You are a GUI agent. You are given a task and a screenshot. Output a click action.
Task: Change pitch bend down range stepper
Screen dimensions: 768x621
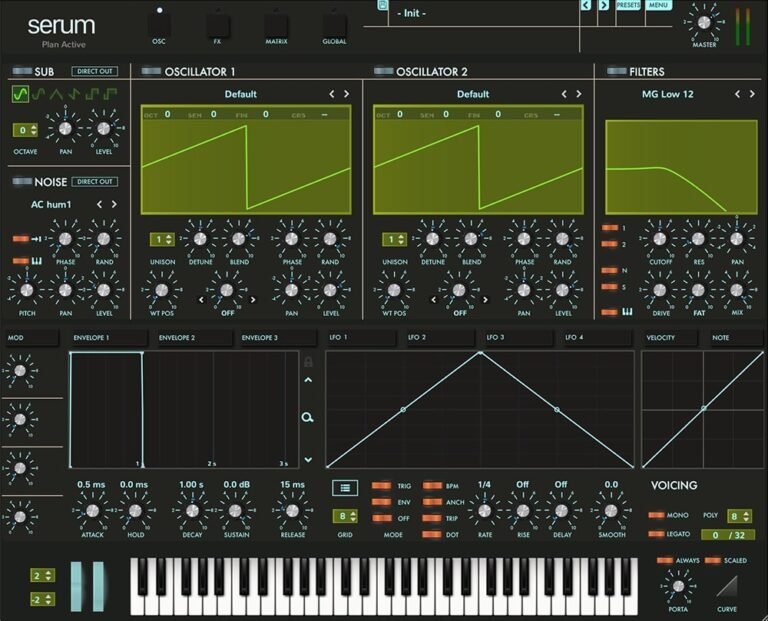click(43, 599)
